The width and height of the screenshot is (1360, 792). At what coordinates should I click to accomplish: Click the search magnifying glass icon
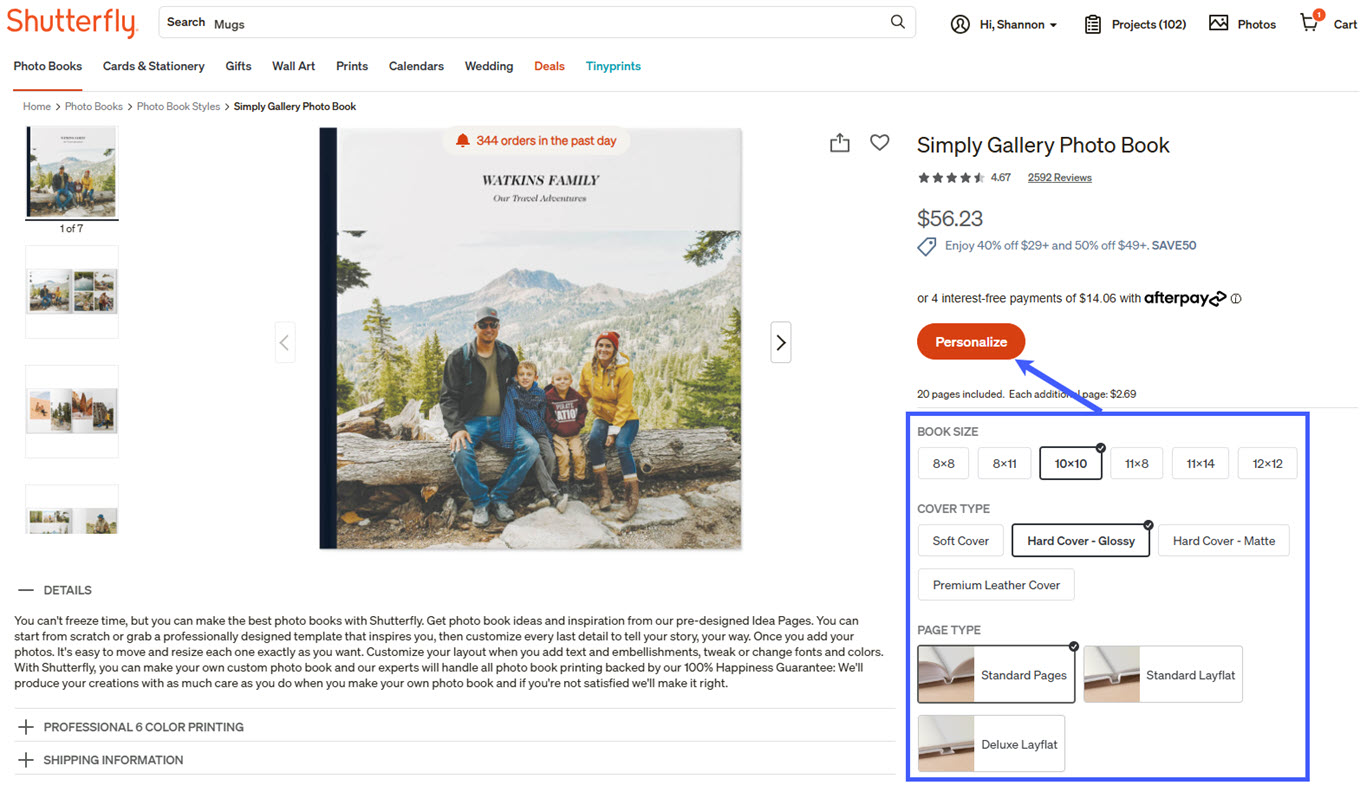pyautogui.click(x=897, y=22)
